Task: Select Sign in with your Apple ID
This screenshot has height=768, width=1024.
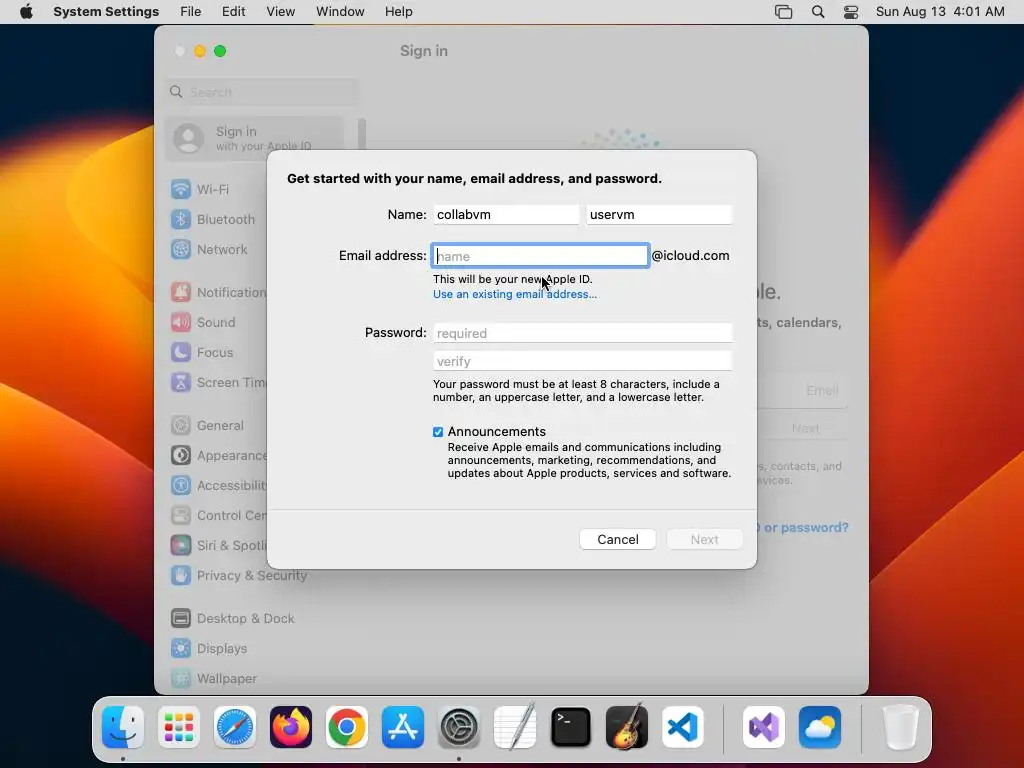Action: pos(255,138)
